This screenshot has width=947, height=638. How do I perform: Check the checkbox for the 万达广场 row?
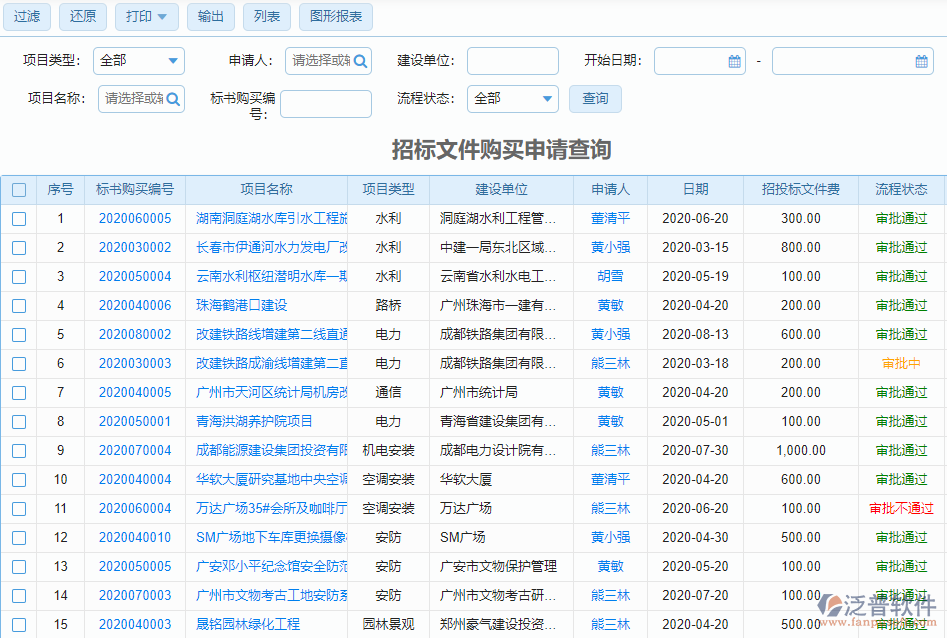point(18,508)
